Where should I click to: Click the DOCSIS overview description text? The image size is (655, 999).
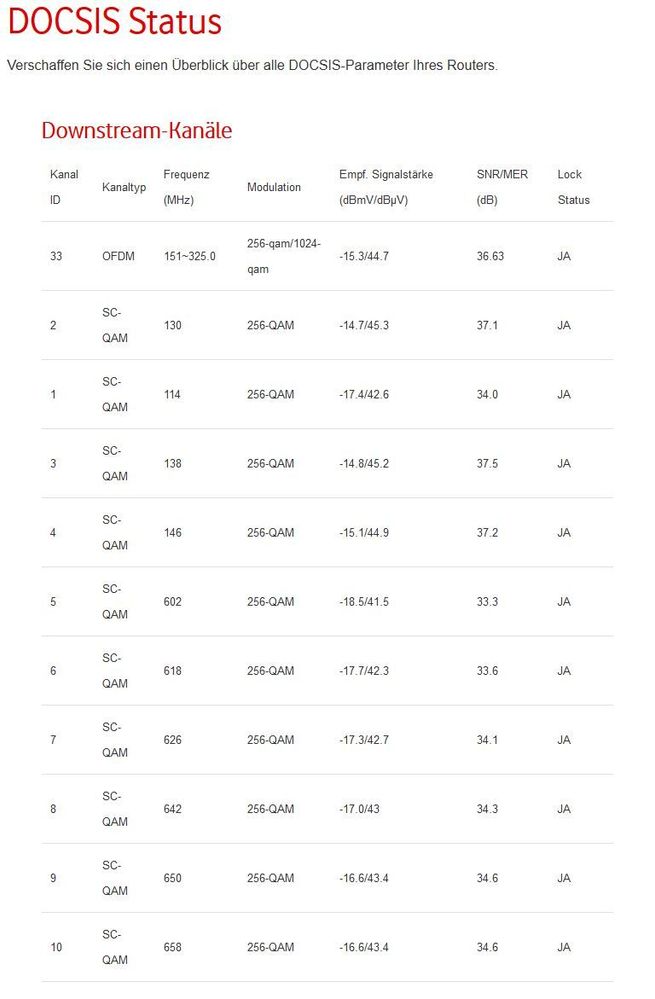[252, 65]
